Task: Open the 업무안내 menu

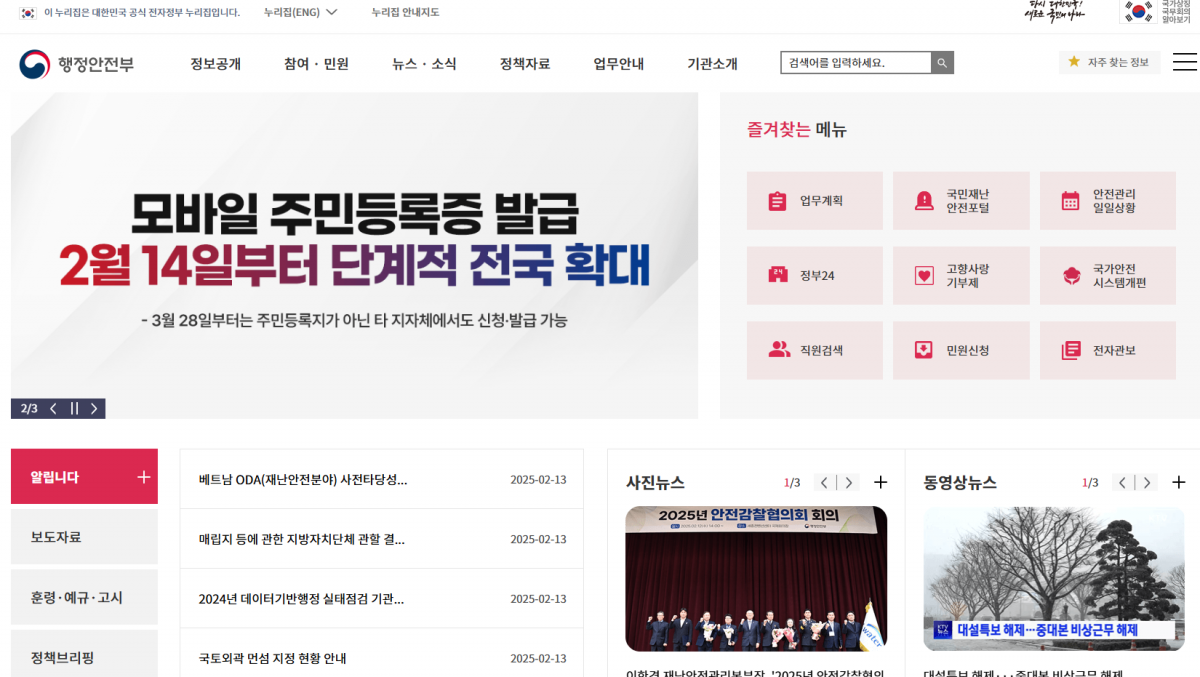Action: (x=618, y=64)
